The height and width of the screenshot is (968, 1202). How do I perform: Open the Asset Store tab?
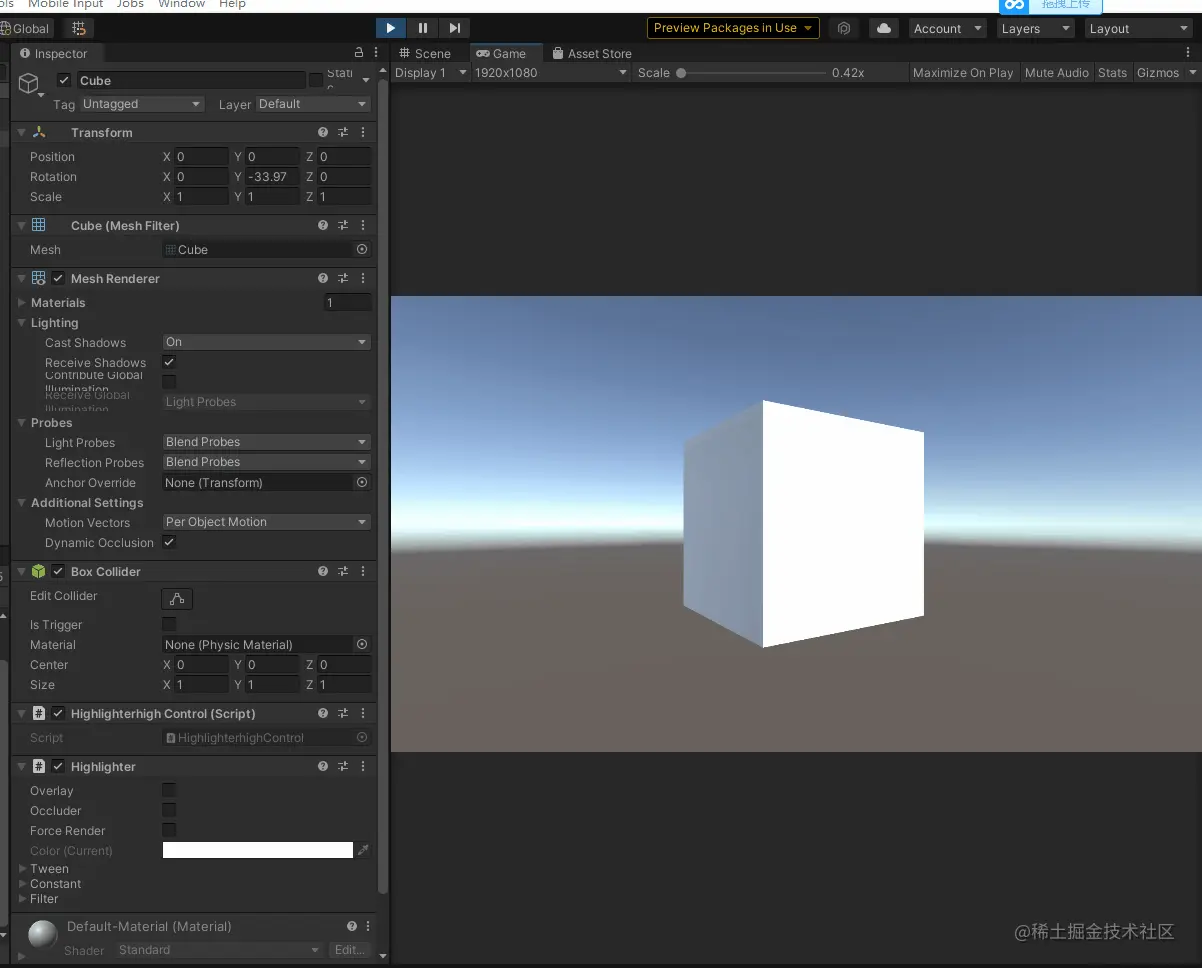click(x=591, y=53)
